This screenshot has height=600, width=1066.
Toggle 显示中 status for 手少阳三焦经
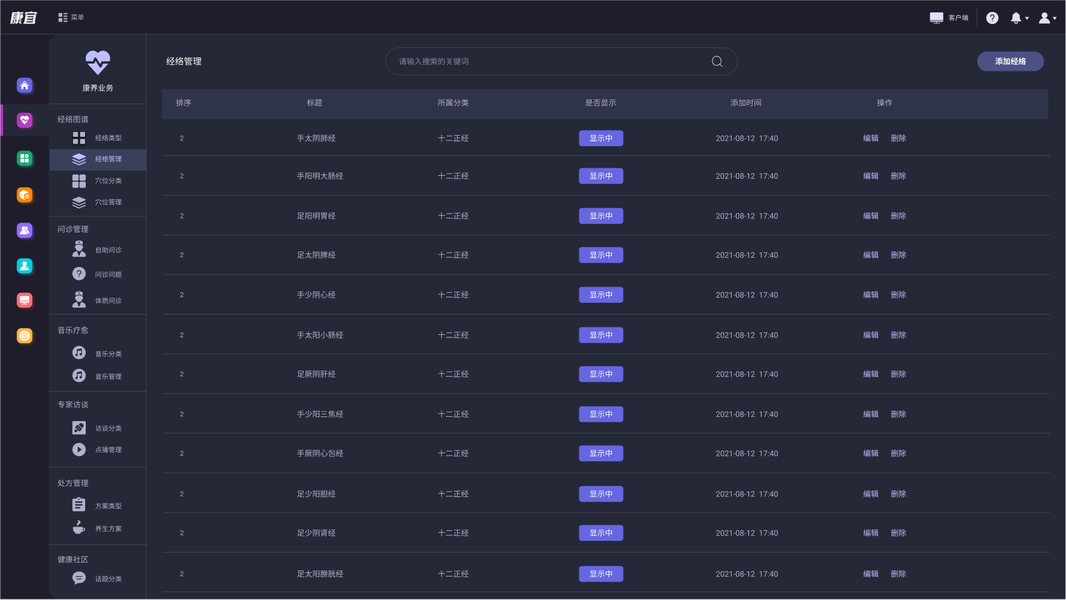click(601, 414)
